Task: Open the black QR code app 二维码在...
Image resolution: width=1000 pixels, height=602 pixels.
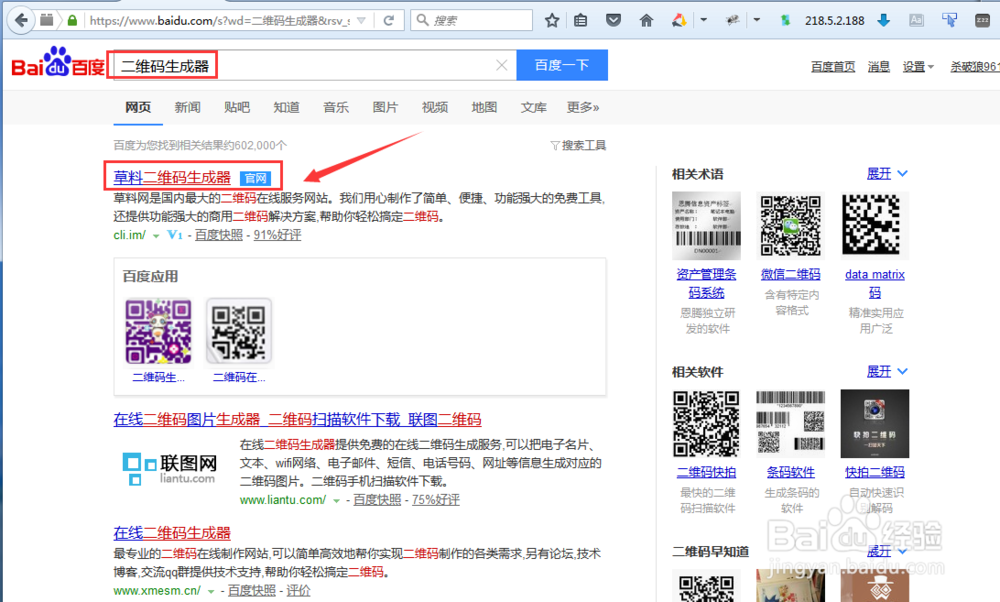Action: [239, 332]
